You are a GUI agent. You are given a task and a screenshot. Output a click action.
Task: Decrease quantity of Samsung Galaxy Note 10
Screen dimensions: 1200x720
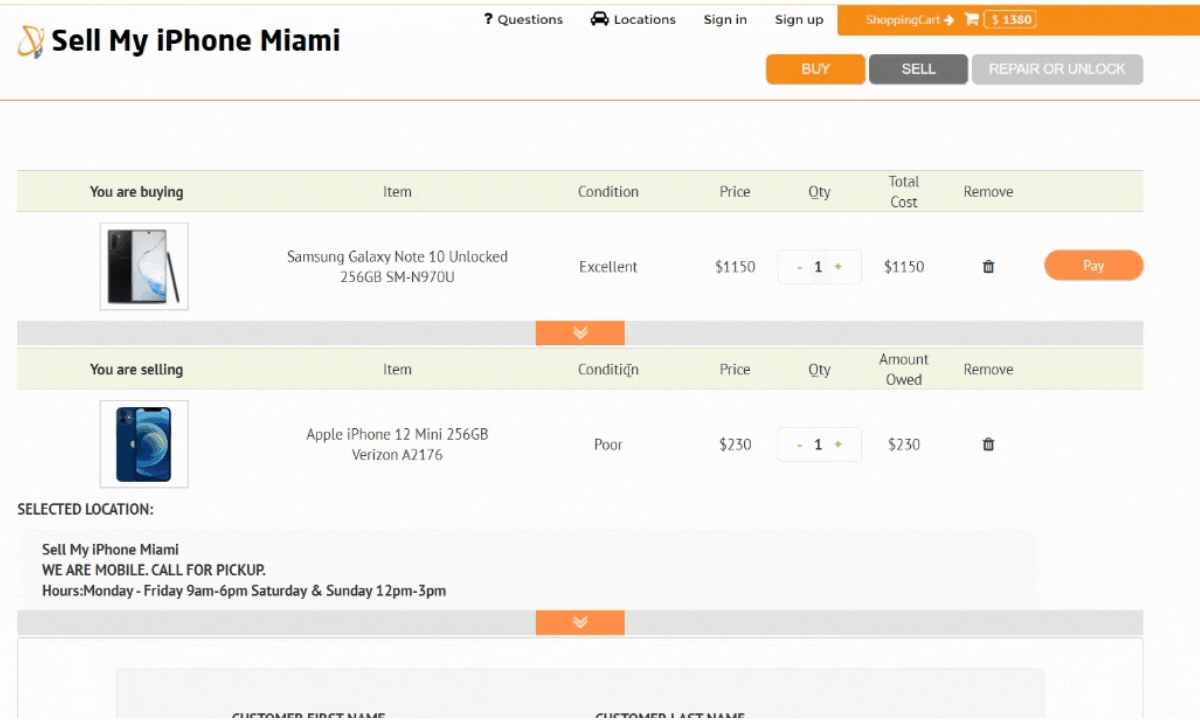[x=799, y=267]
